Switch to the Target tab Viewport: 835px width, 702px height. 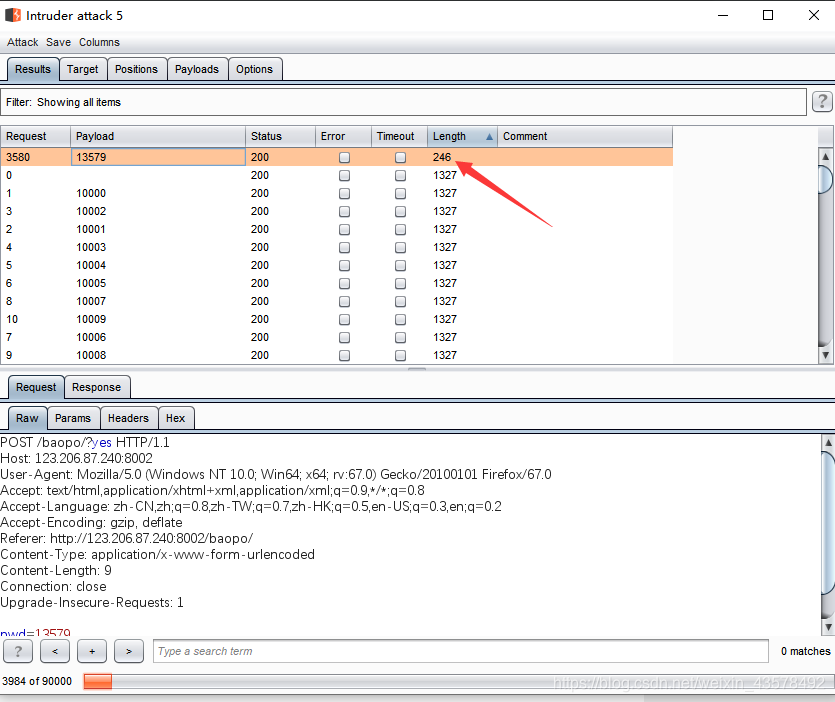point(83,69)
